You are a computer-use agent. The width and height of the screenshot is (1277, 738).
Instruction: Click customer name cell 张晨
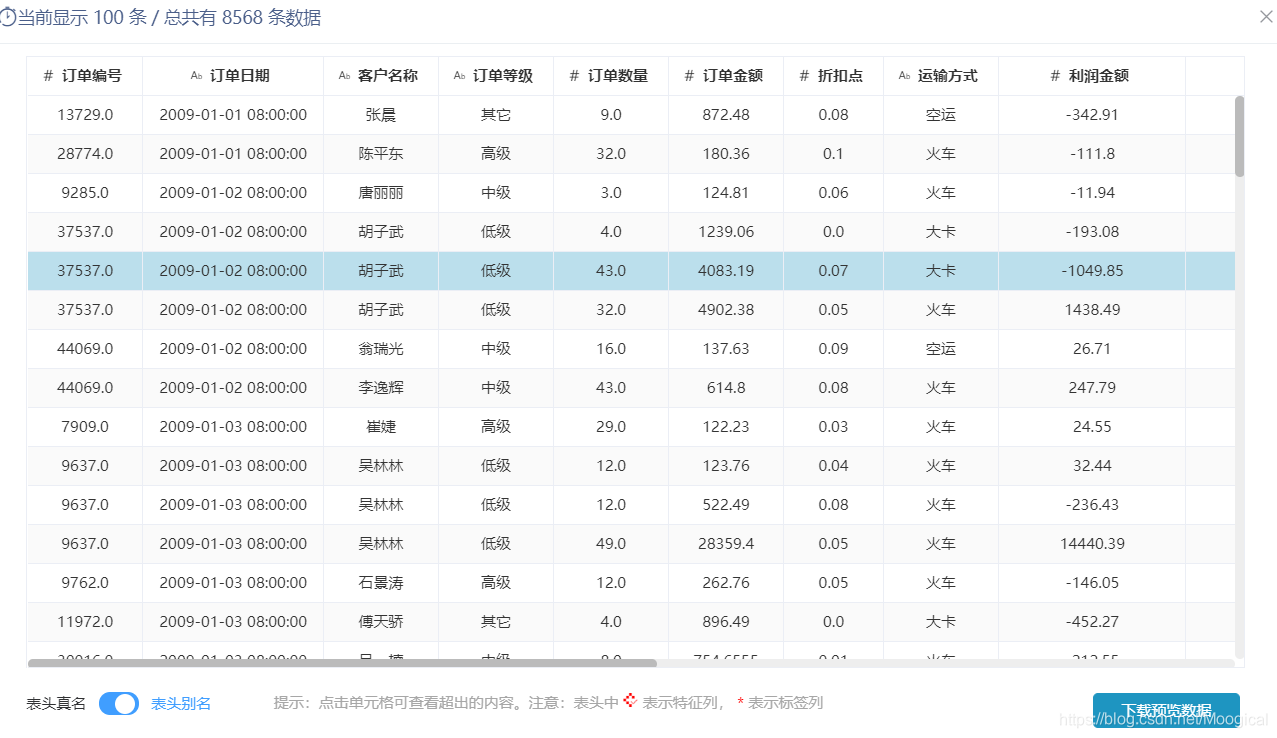pos(381,115)
